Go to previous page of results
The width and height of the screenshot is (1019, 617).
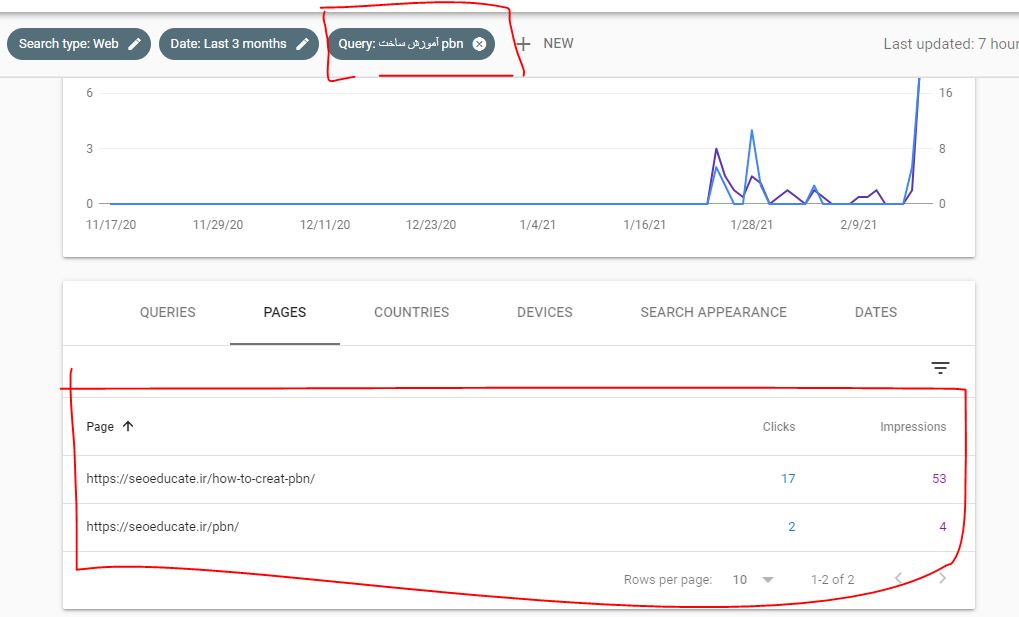(898, 579)
